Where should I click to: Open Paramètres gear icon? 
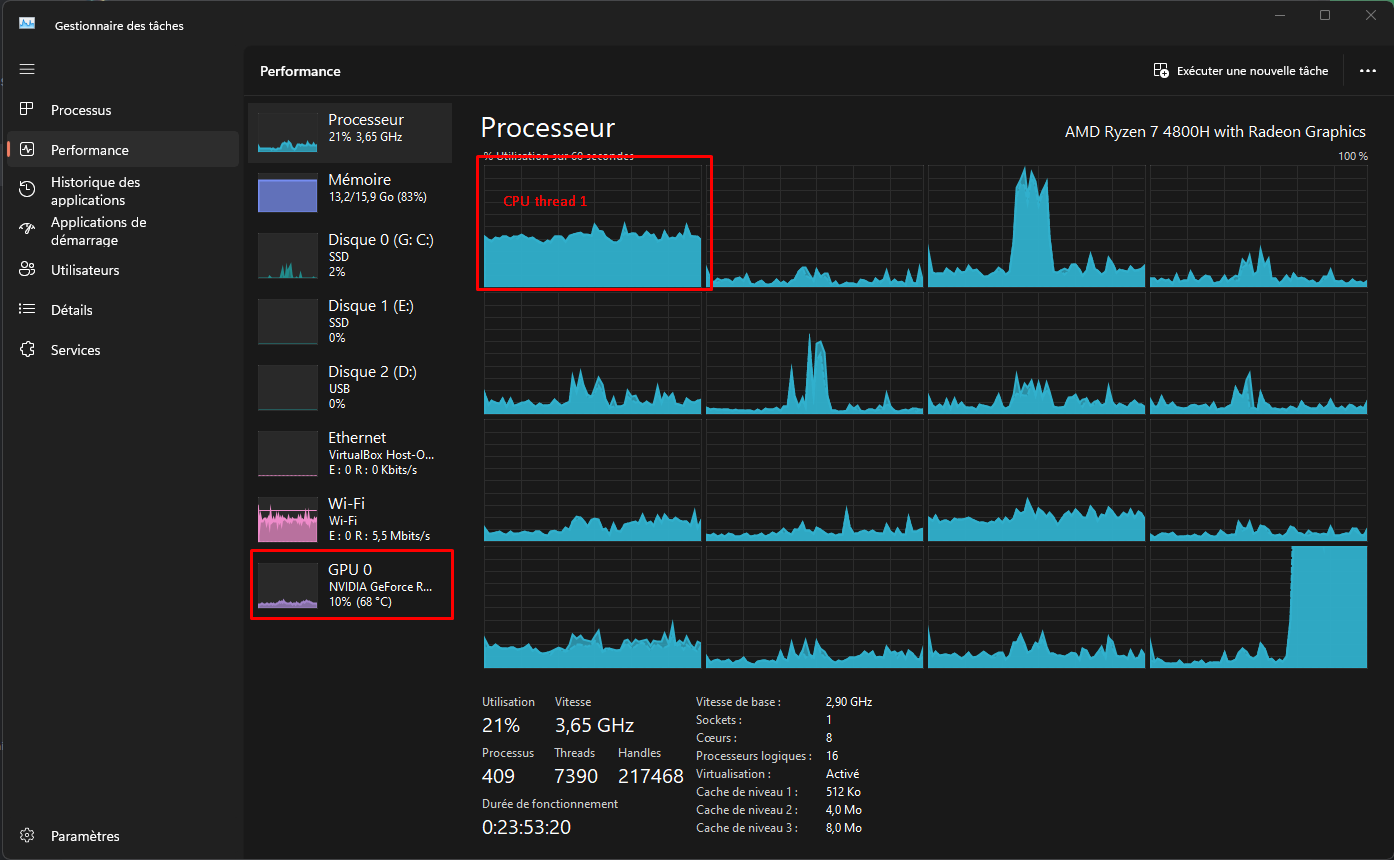click(28, 836)
